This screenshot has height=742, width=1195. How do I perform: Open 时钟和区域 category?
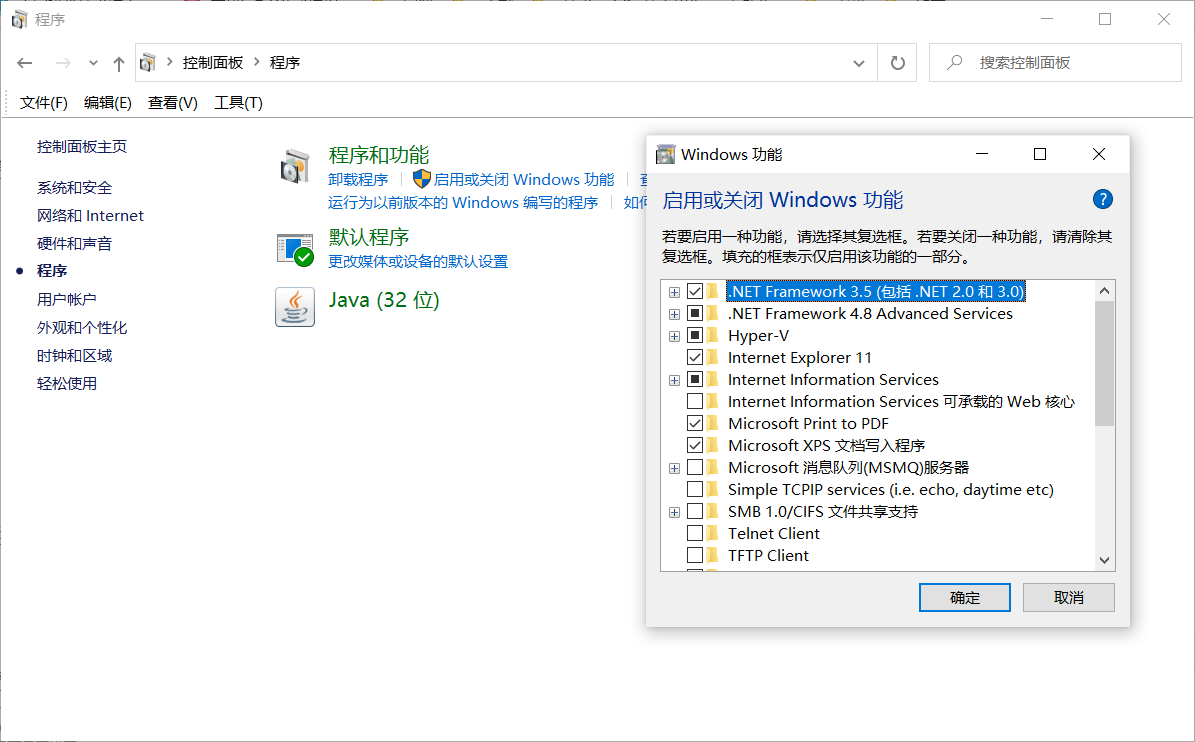click(74, 356)
